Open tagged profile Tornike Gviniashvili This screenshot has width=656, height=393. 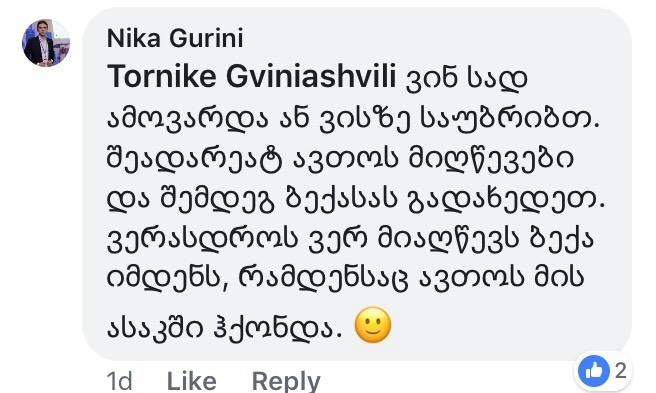tap(251, 77)
